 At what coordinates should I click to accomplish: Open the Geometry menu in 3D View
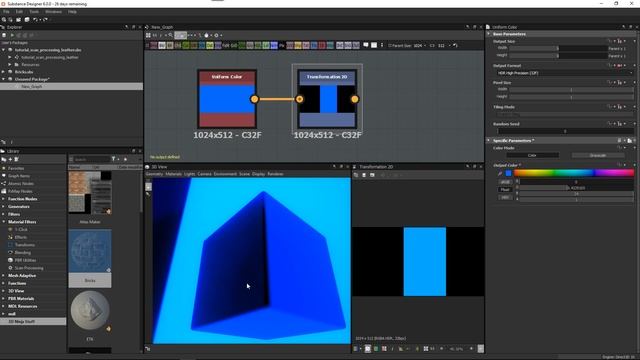154,174
